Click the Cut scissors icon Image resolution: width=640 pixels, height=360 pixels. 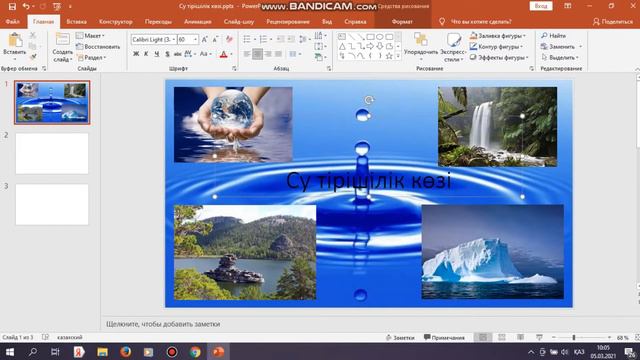click(33, 36)
